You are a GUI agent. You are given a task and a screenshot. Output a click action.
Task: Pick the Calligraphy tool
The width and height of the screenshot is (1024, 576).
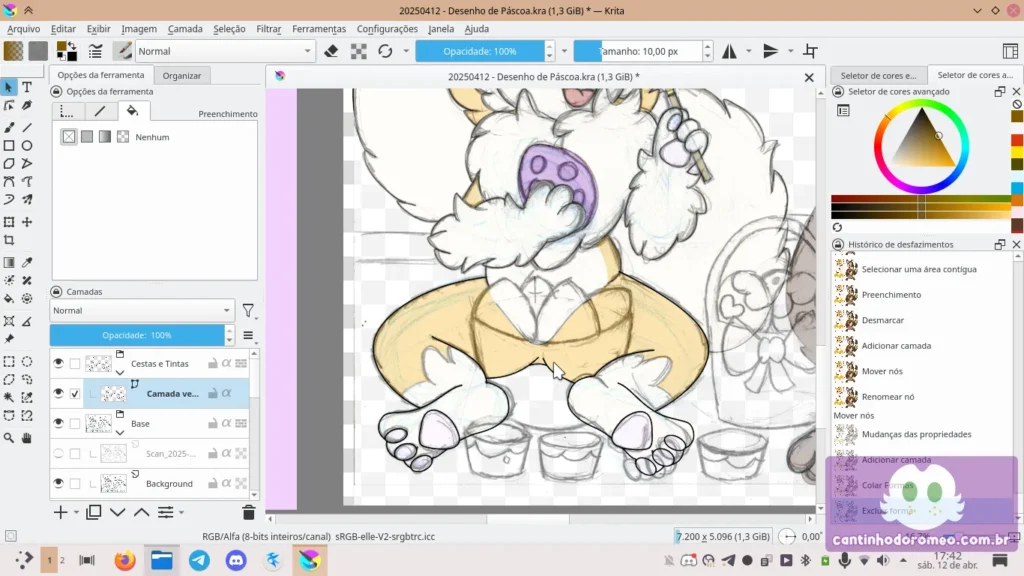point(27,105)
